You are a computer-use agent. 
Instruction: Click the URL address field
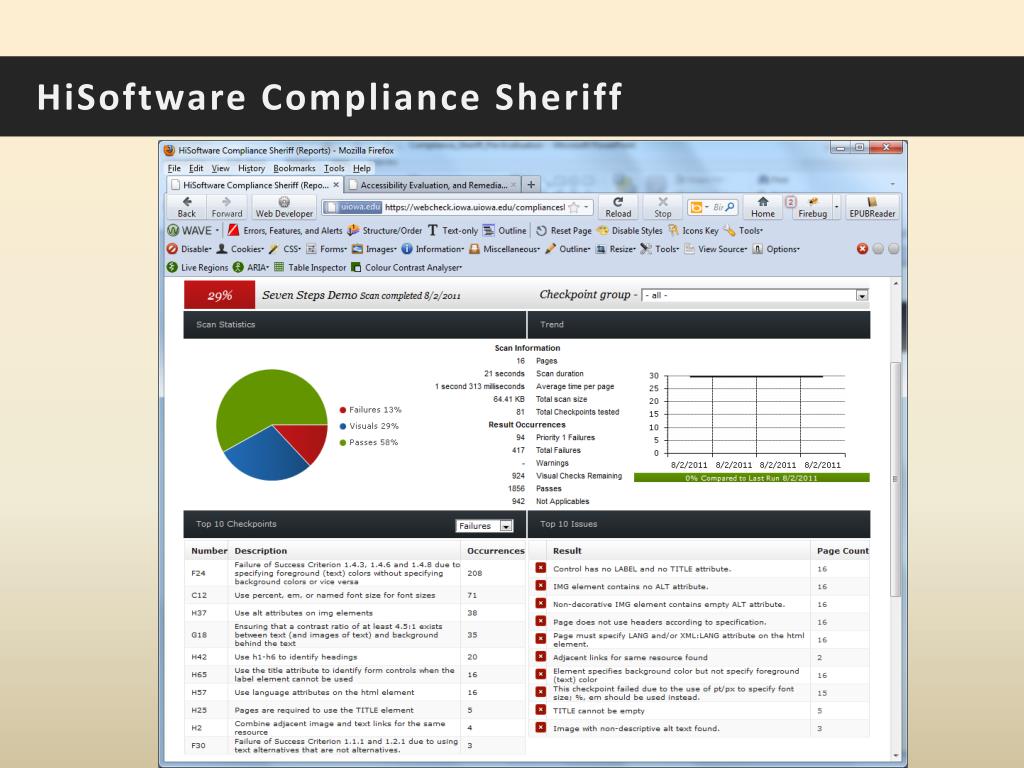pos(473,208)
